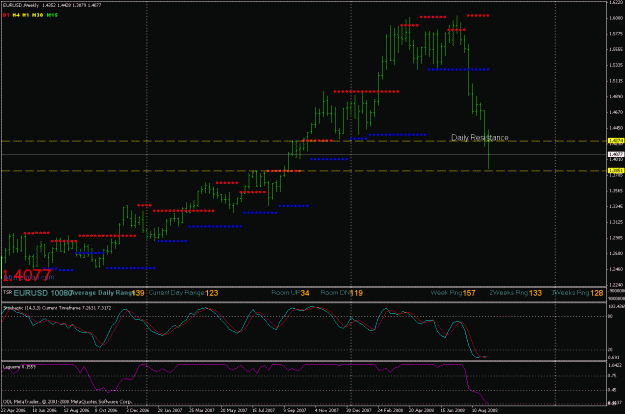Click the Room UP 34 value
The width and height of the screenshot is (625, 414).
pyautogui.click(x=305, y=293)
